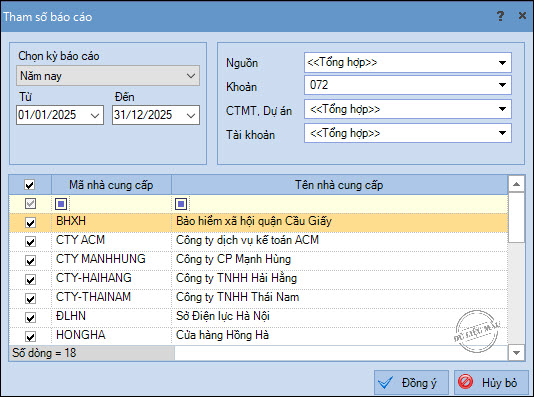This screenshot has height=397, width=534.
Task: Click filter icon under Tên nhà cung cấp
Action: [x=181, y=204]
